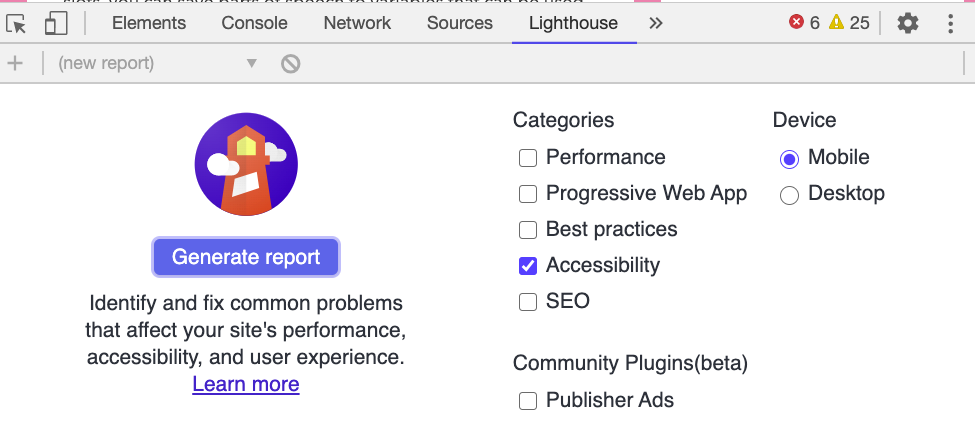Image resolution: width=975 pixels, height=429 pixels.
Task: Open the Network tab
Action: click(357, 24)
